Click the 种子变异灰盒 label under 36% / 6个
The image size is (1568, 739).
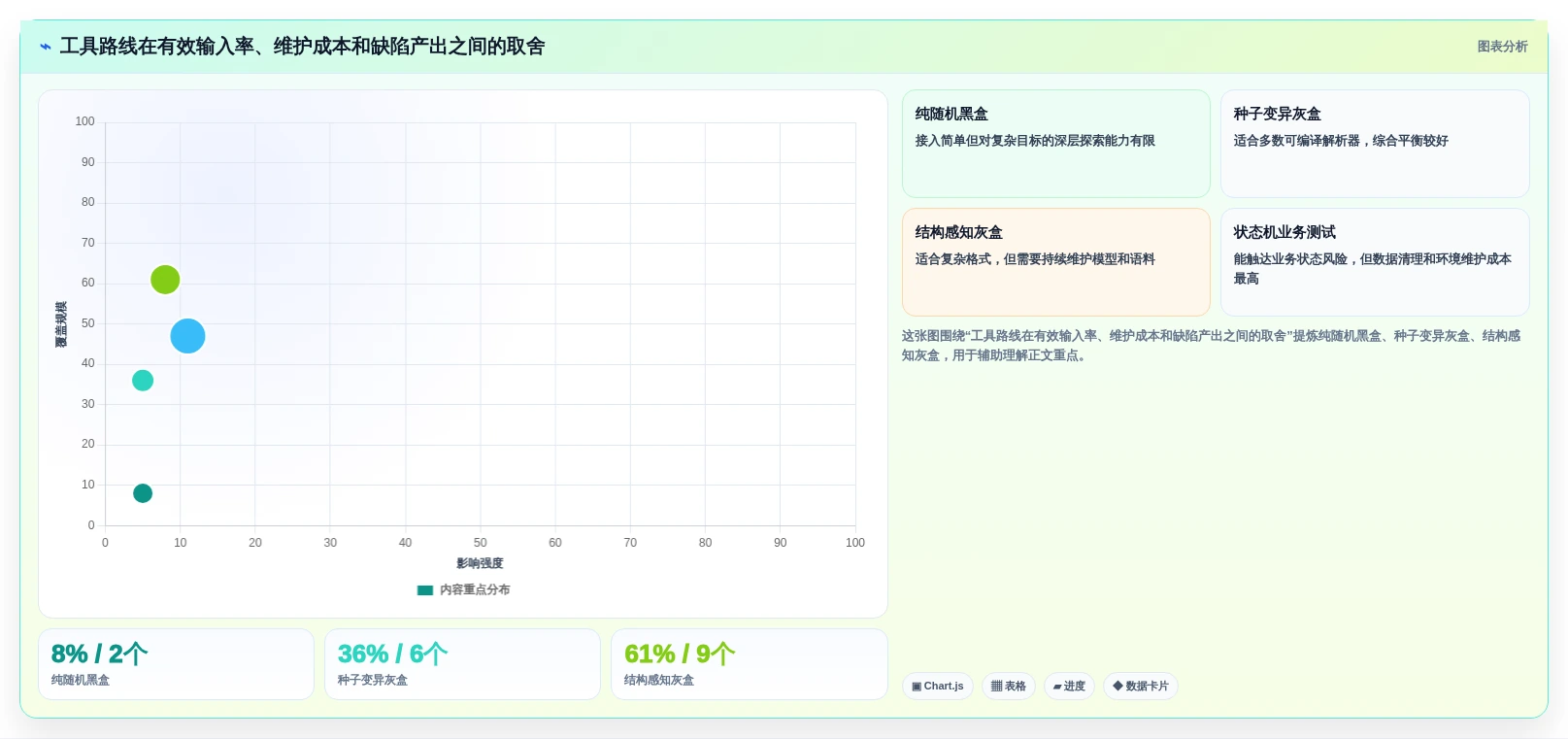pyautogui.click(x=373, y=681)
